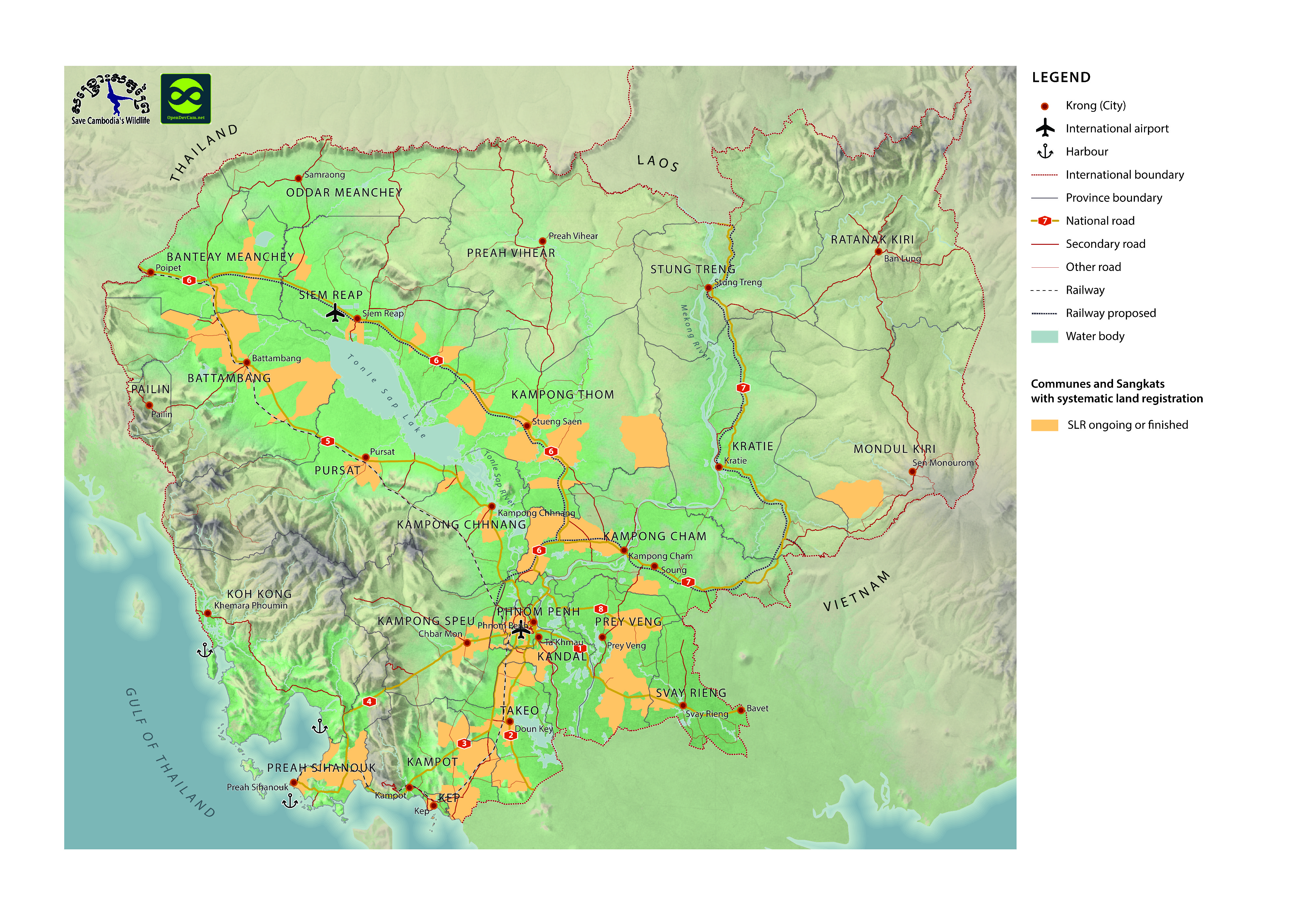
Task: Click the Mekong River label
Action: [695, 333]
